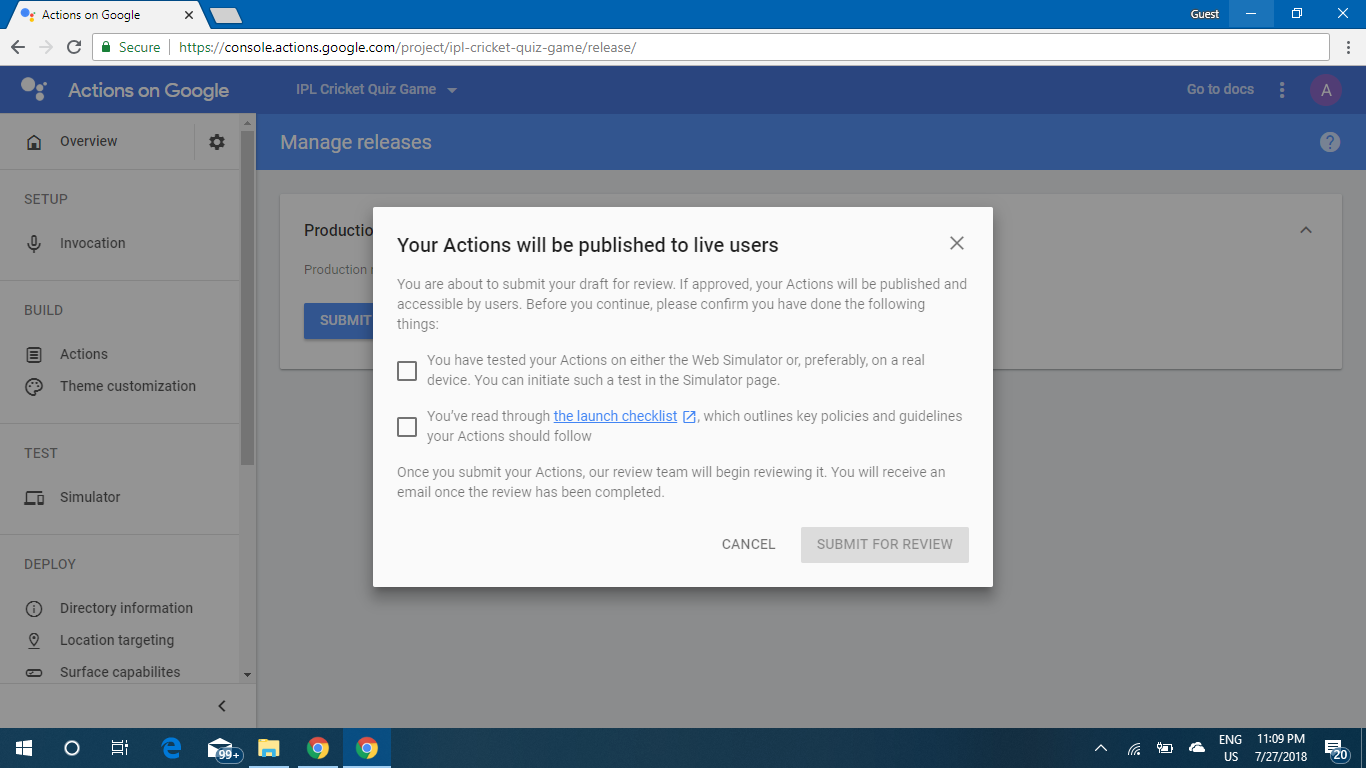Screen dimensions: 1366x768
Task: Open the Action Center notifications
Action: point(1336,748)
